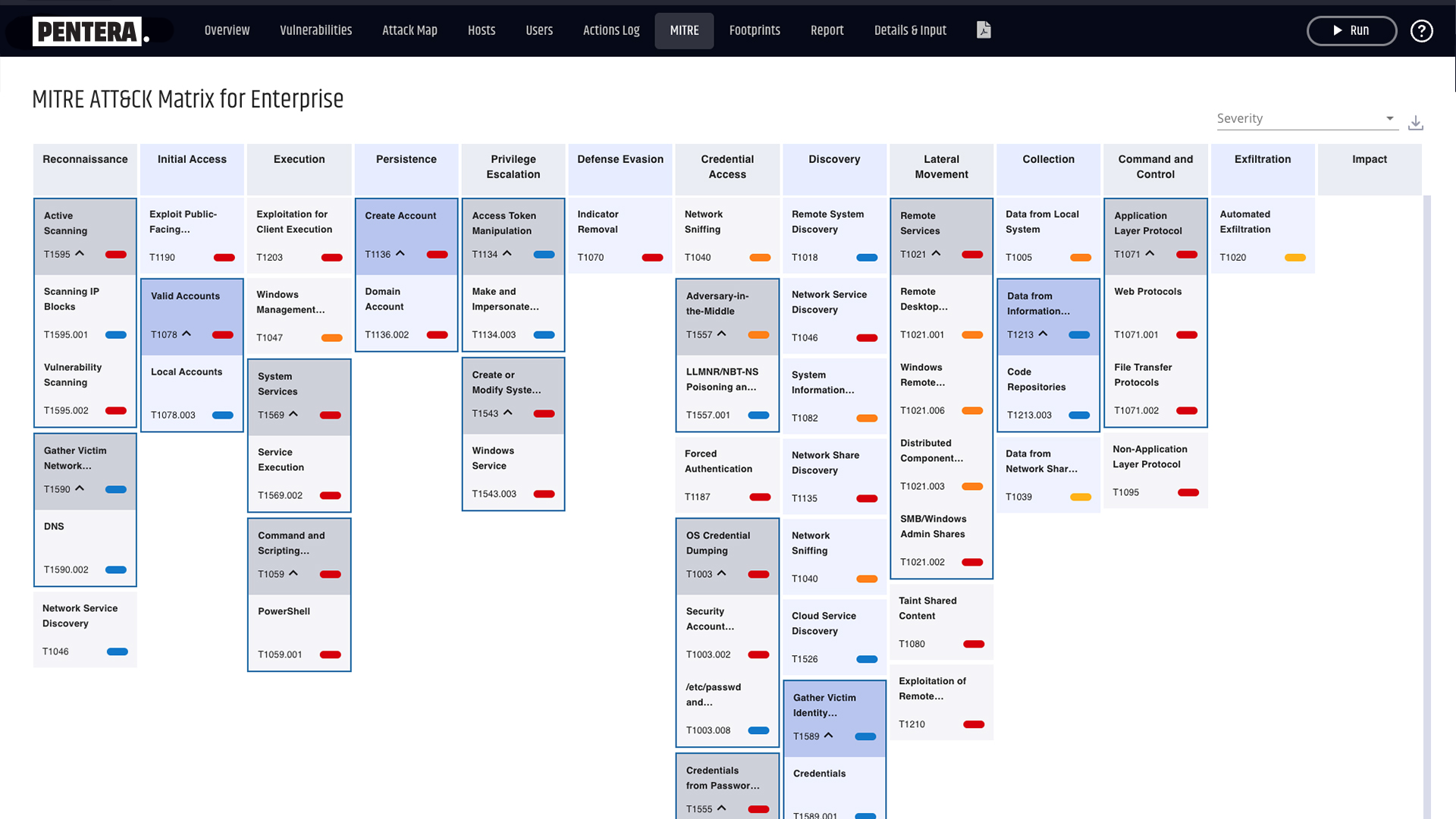Collapse the T1071 Application Layer Protocol group

pos(1150,254)
